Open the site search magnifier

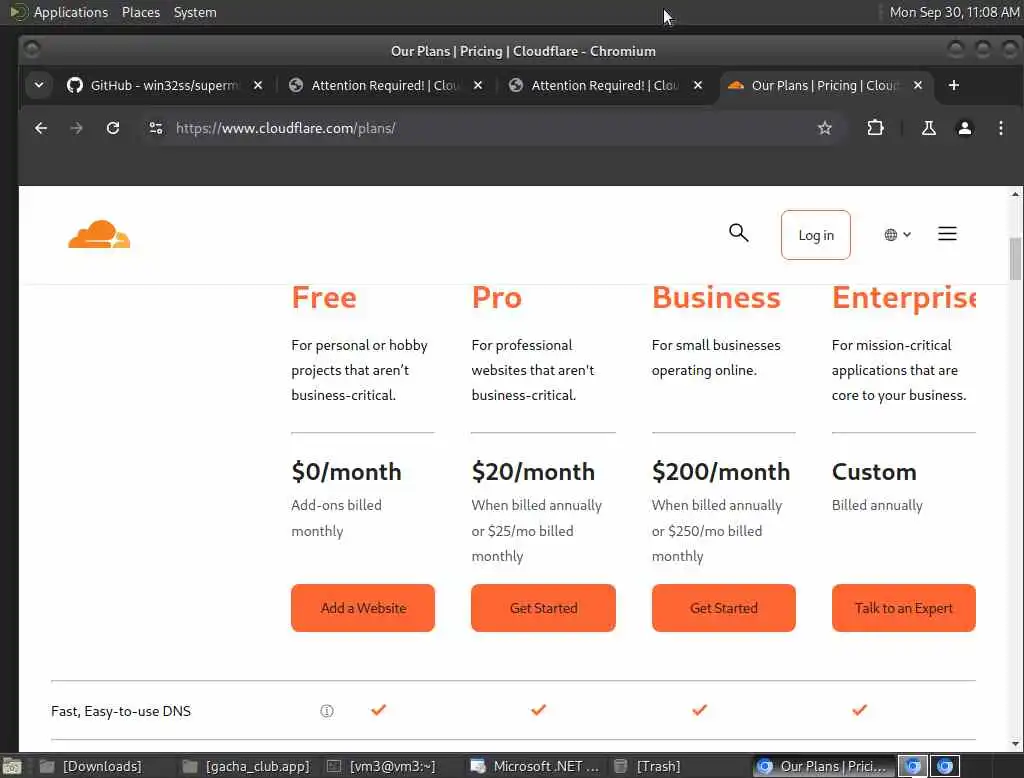[739, 233]
